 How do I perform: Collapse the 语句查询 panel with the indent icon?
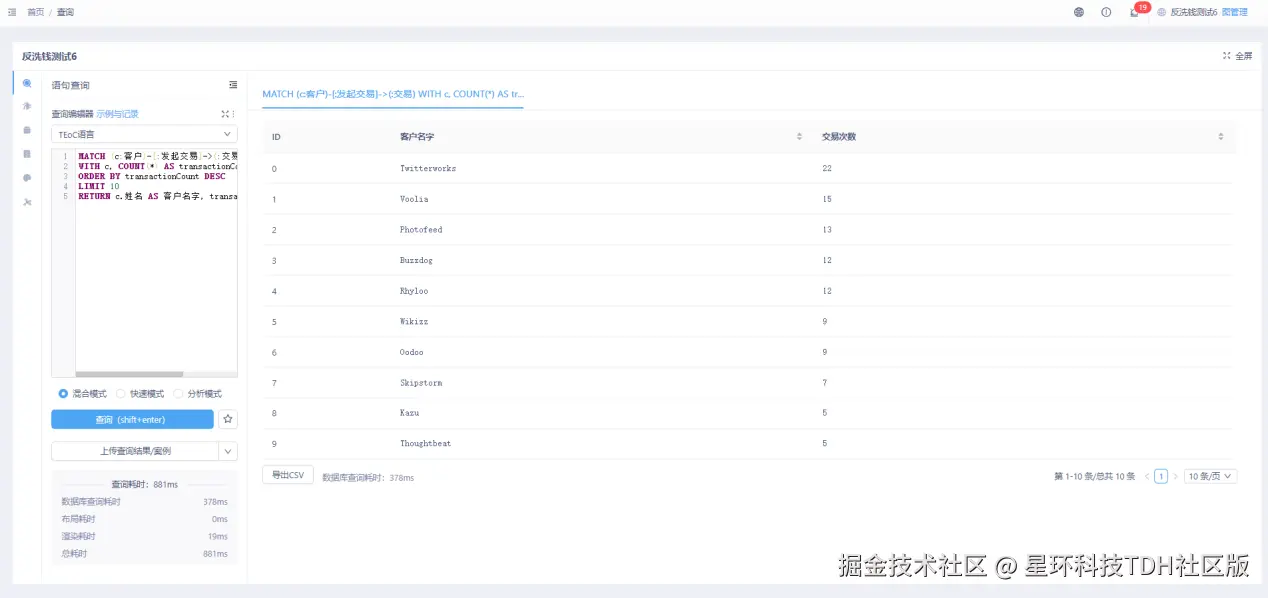coord(233,85)
